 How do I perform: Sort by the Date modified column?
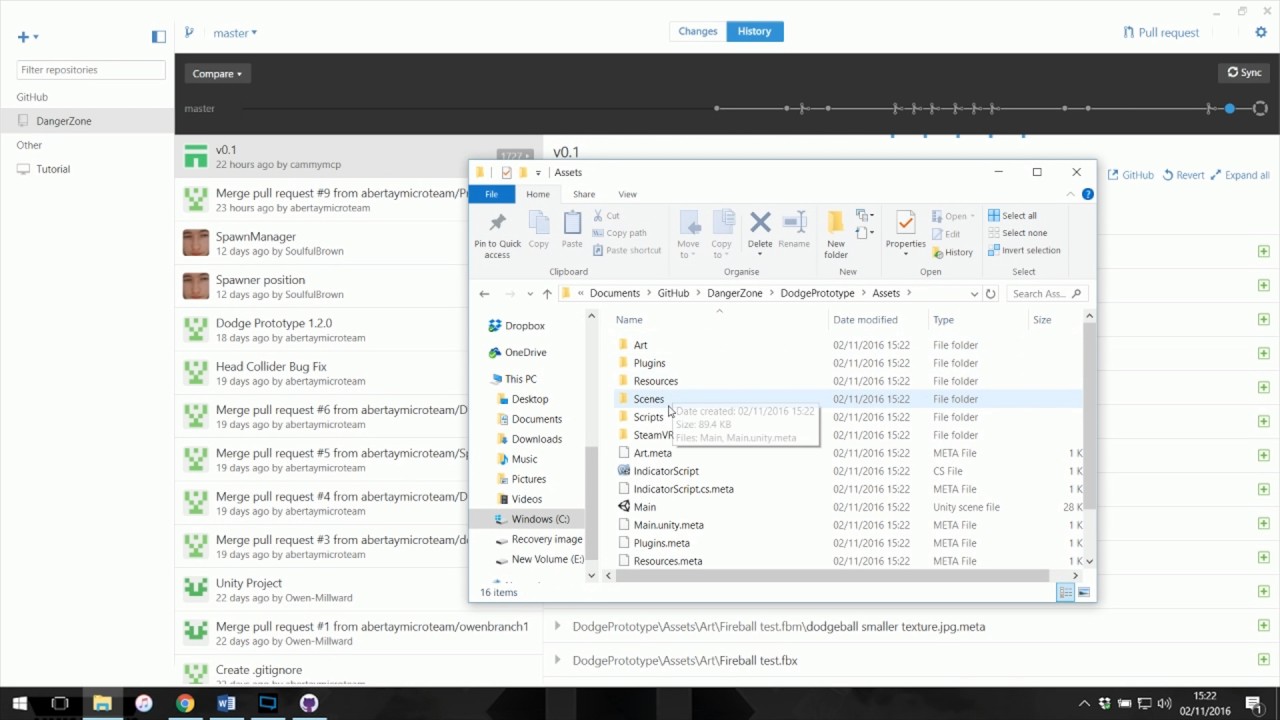865,320
